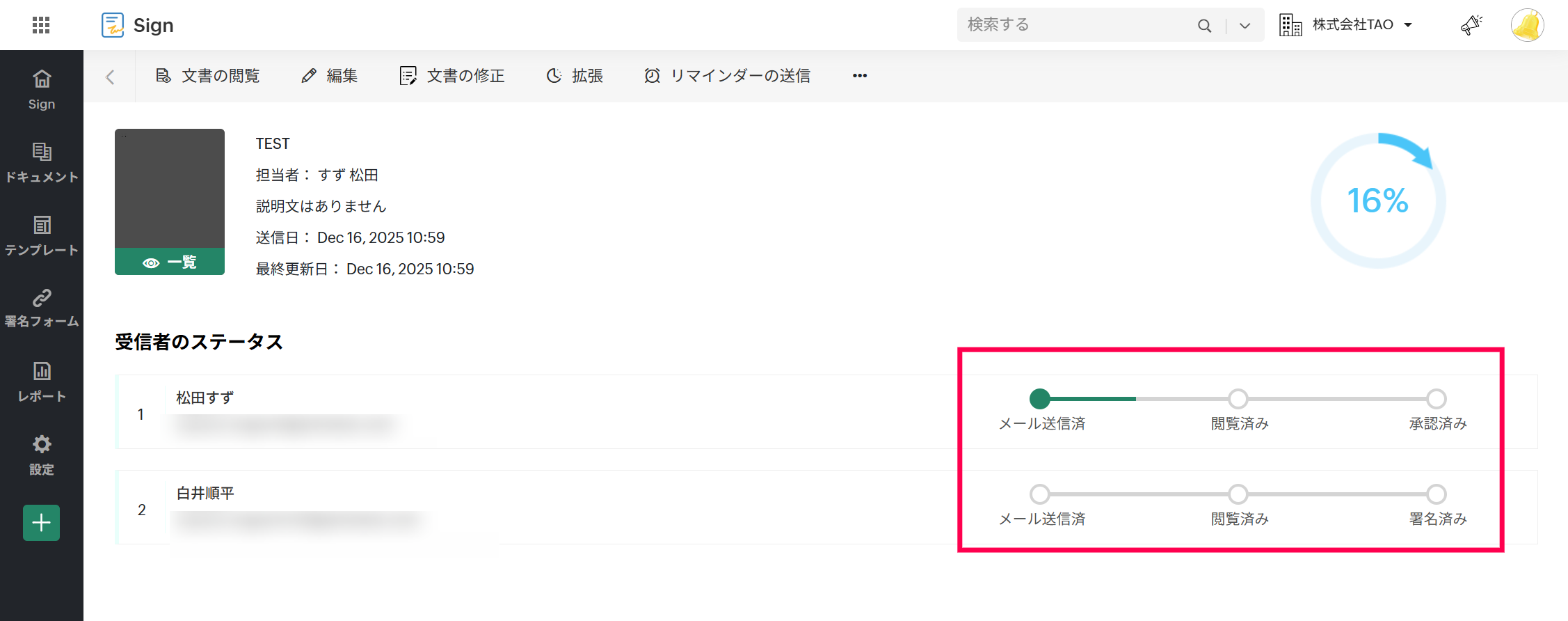Click the 検索する search field
Image resolution: width=1568 pixels, height=621 pixels.
tap(1075, 25)
